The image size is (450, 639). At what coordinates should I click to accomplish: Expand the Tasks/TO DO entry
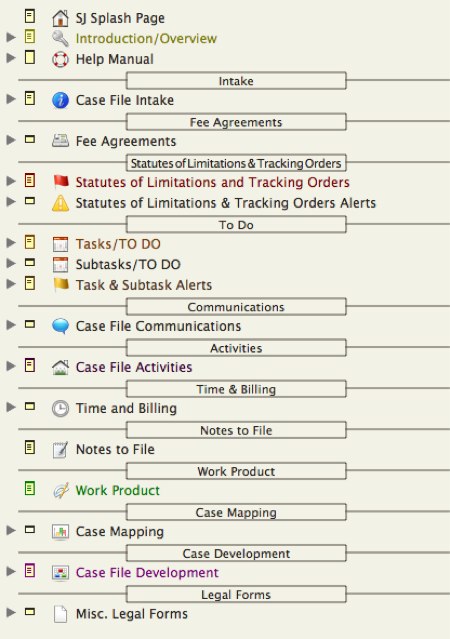point(11,242)
